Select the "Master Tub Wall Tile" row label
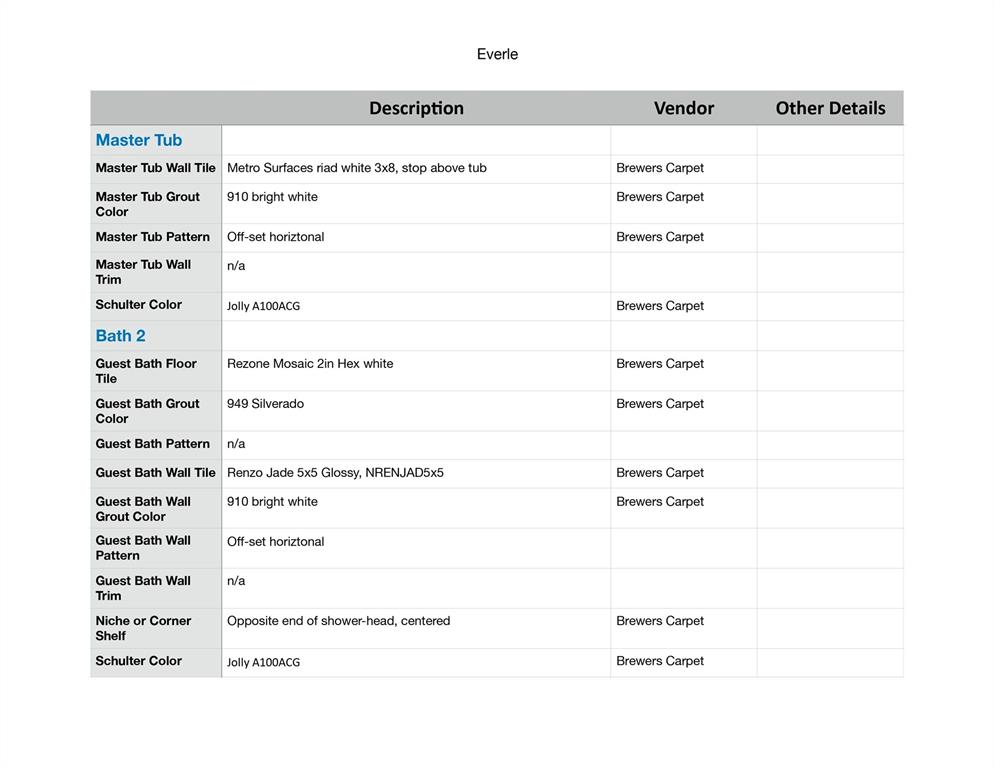This screenshot has height=768, width=994. [x=155, y=168]
